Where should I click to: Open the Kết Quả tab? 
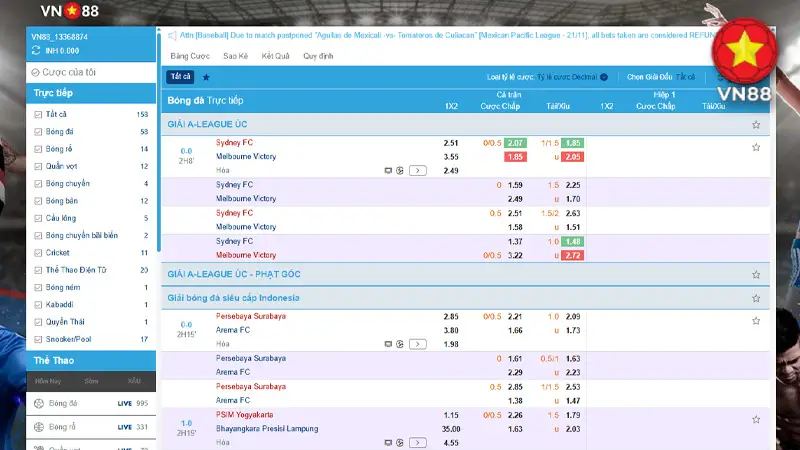click(275, 56)
